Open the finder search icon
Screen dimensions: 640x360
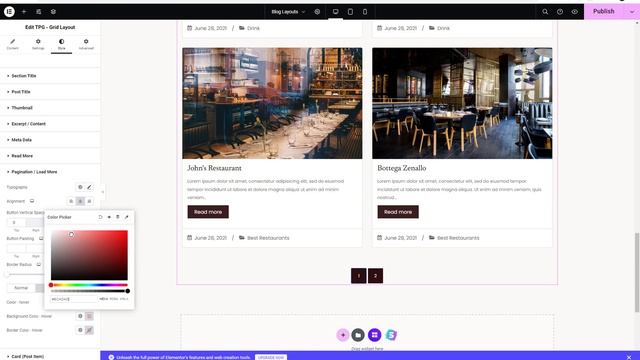(545, 12)
